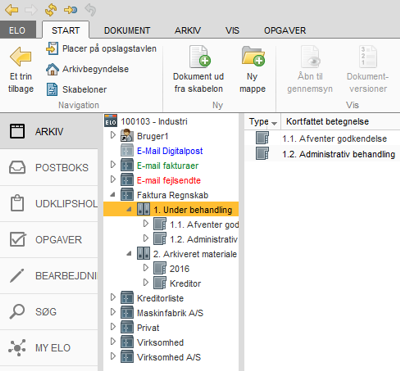Screen dimensions: 400x371
Task: Open Skabeloner from the Navigation group
Action: click(x=76, y=89)
